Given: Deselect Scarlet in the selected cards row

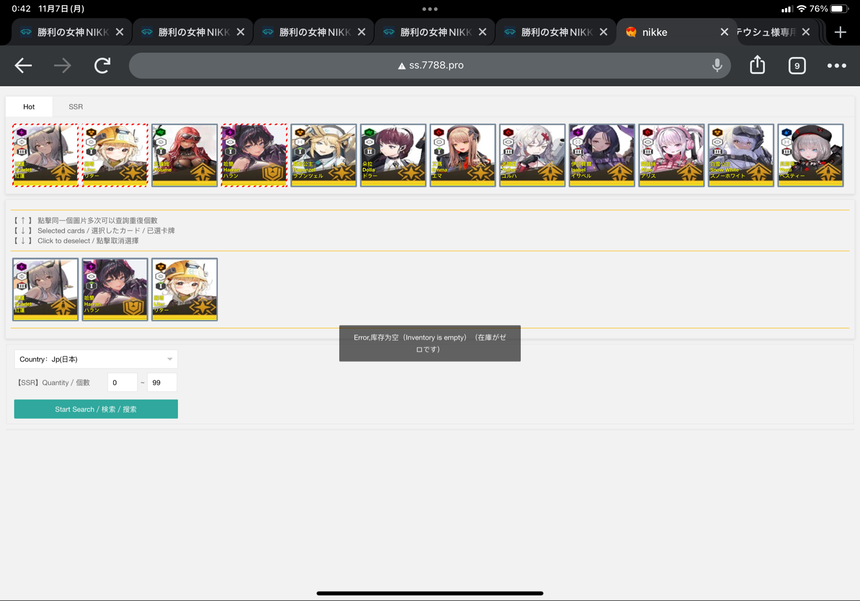Looking at the screenshot, I should 46,290.
